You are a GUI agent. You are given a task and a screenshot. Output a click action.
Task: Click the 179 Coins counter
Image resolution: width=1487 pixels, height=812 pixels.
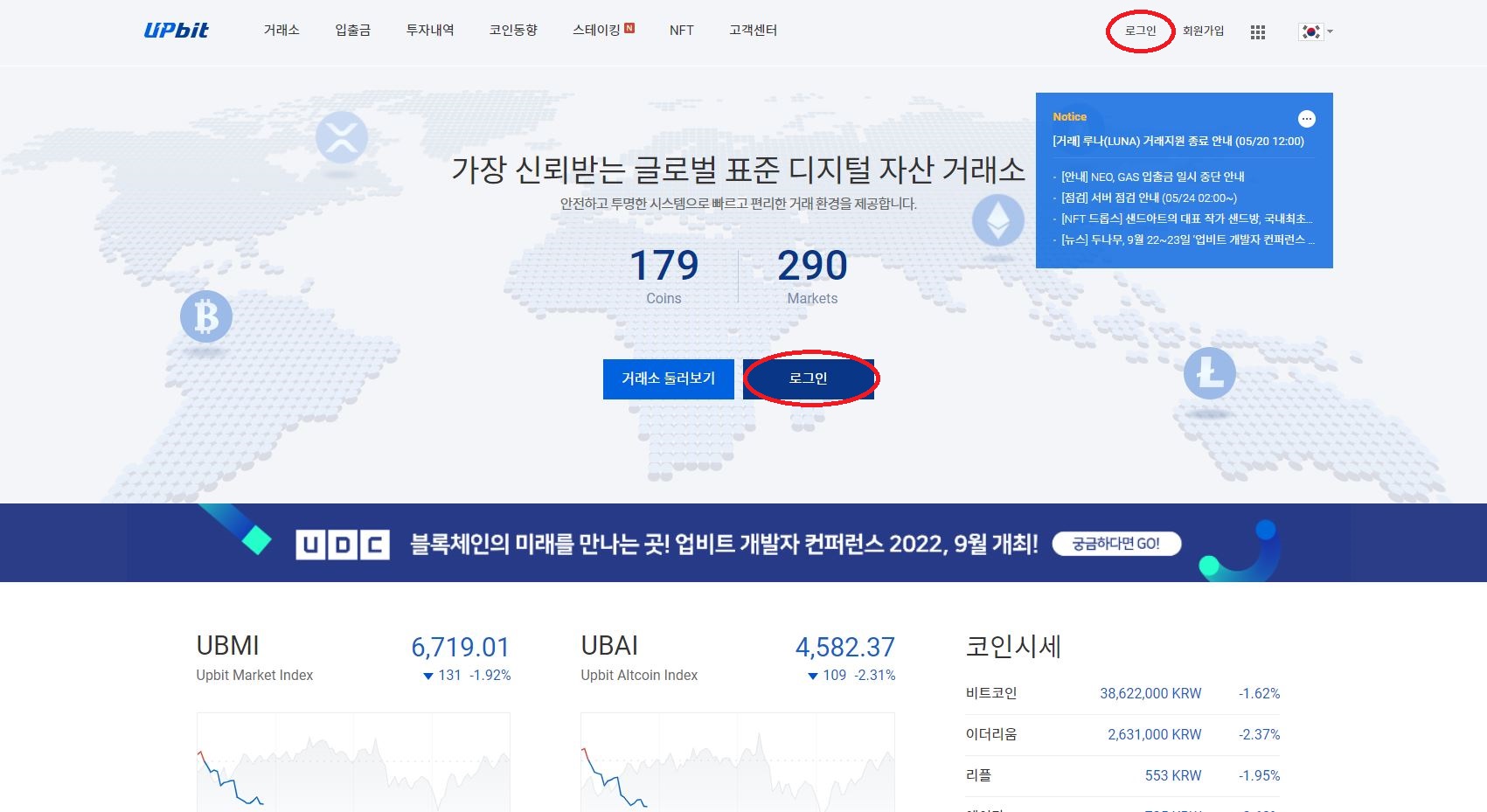click(664, 276)
